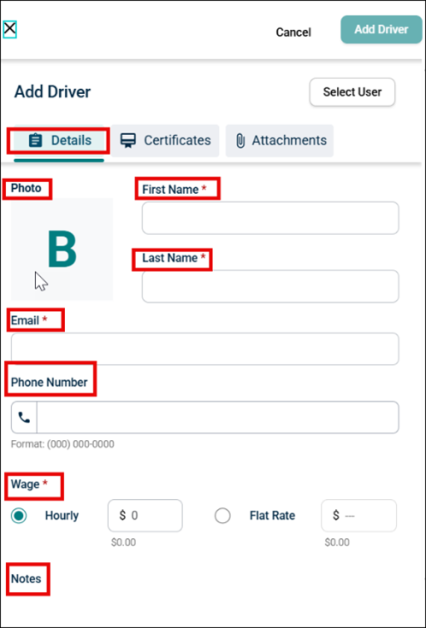Focus the First Name input field
The image size is (426, 628).
click(270, 218)
